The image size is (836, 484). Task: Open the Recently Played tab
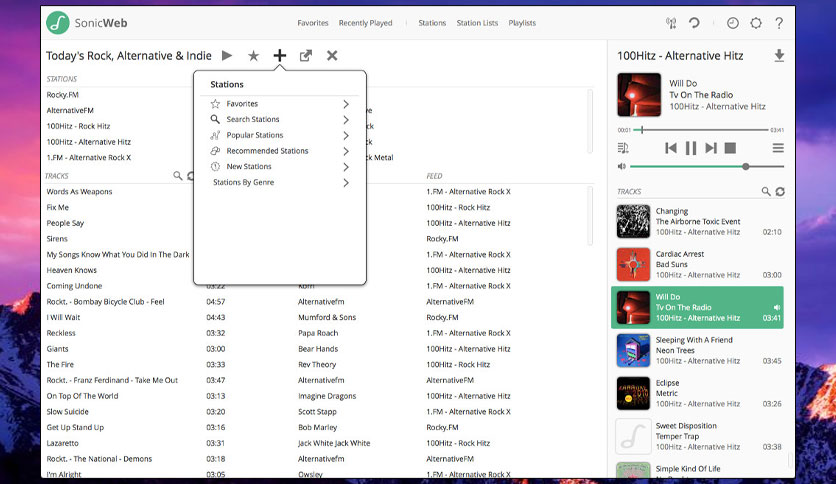point(365,23)
